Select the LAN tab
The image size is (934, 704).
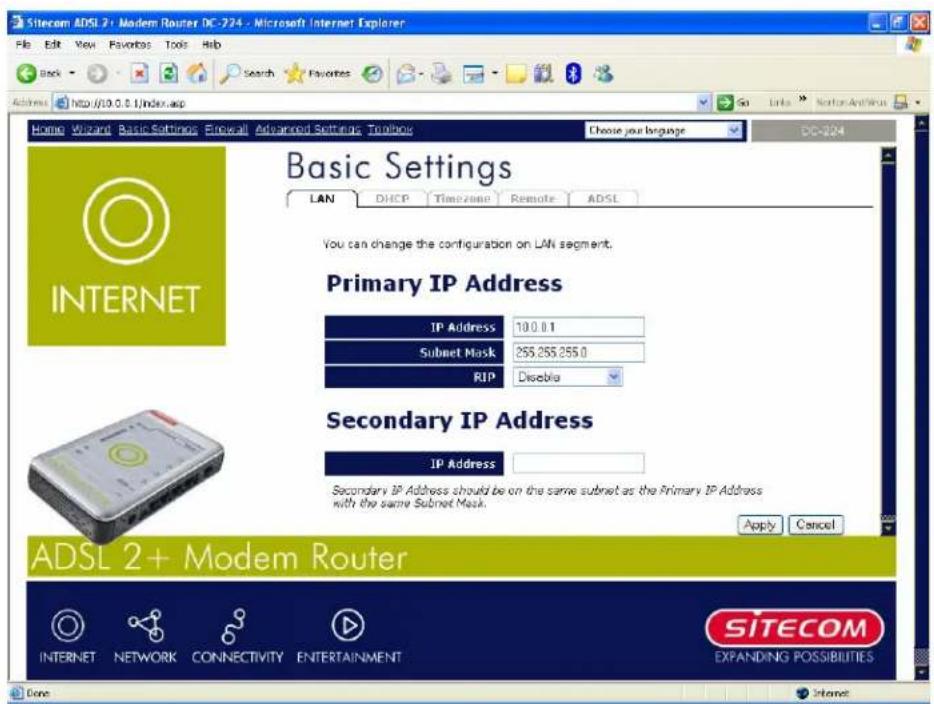click(x=322, y=199)
